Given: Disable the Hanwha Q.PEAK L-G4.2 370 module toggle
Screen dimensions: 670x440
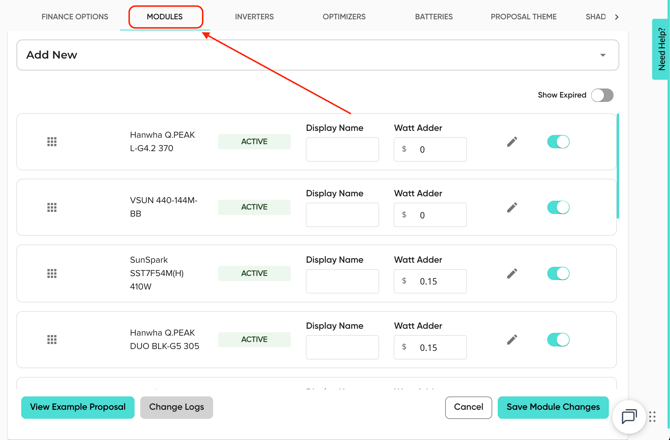Looking at the screenshot, I should (558, 142).
